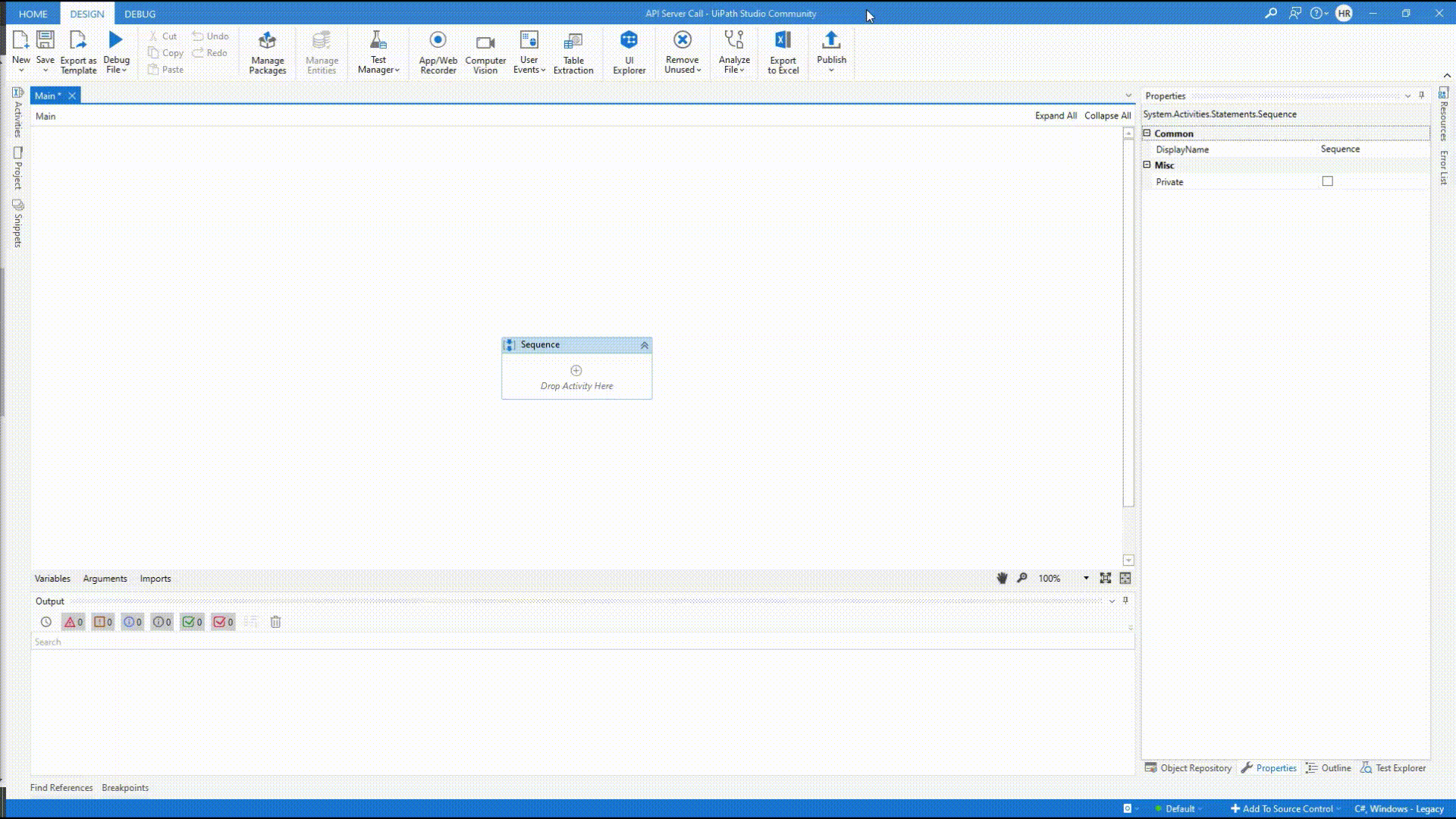Click Collapse All link
The width and height of the screenshot is (1456, 819).
coord(1107,115)
